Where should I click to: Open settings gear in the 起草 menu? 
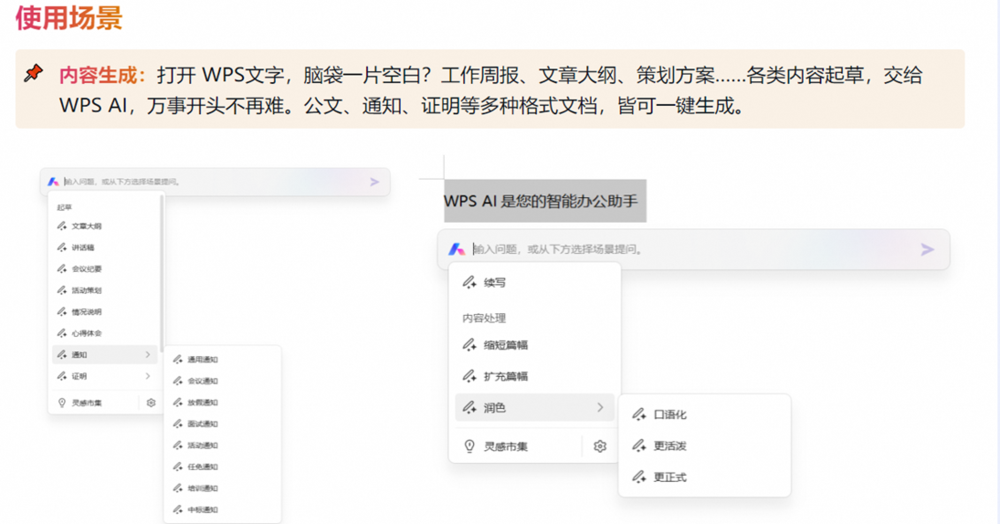click(151, 403)
